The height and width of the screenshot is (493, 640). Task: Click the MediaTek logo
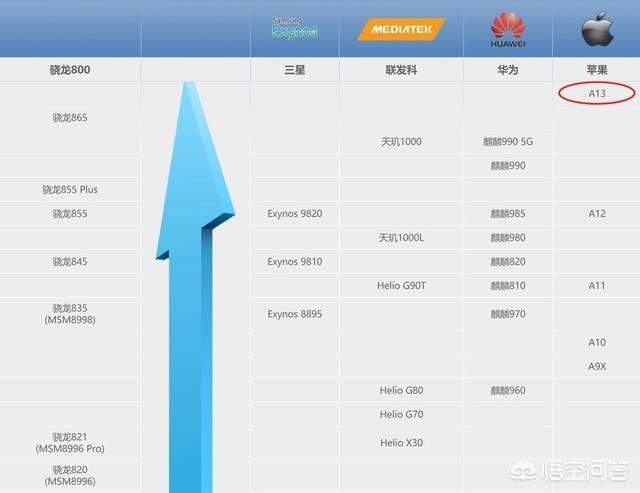pyautogui.click(x=401, y=29)
